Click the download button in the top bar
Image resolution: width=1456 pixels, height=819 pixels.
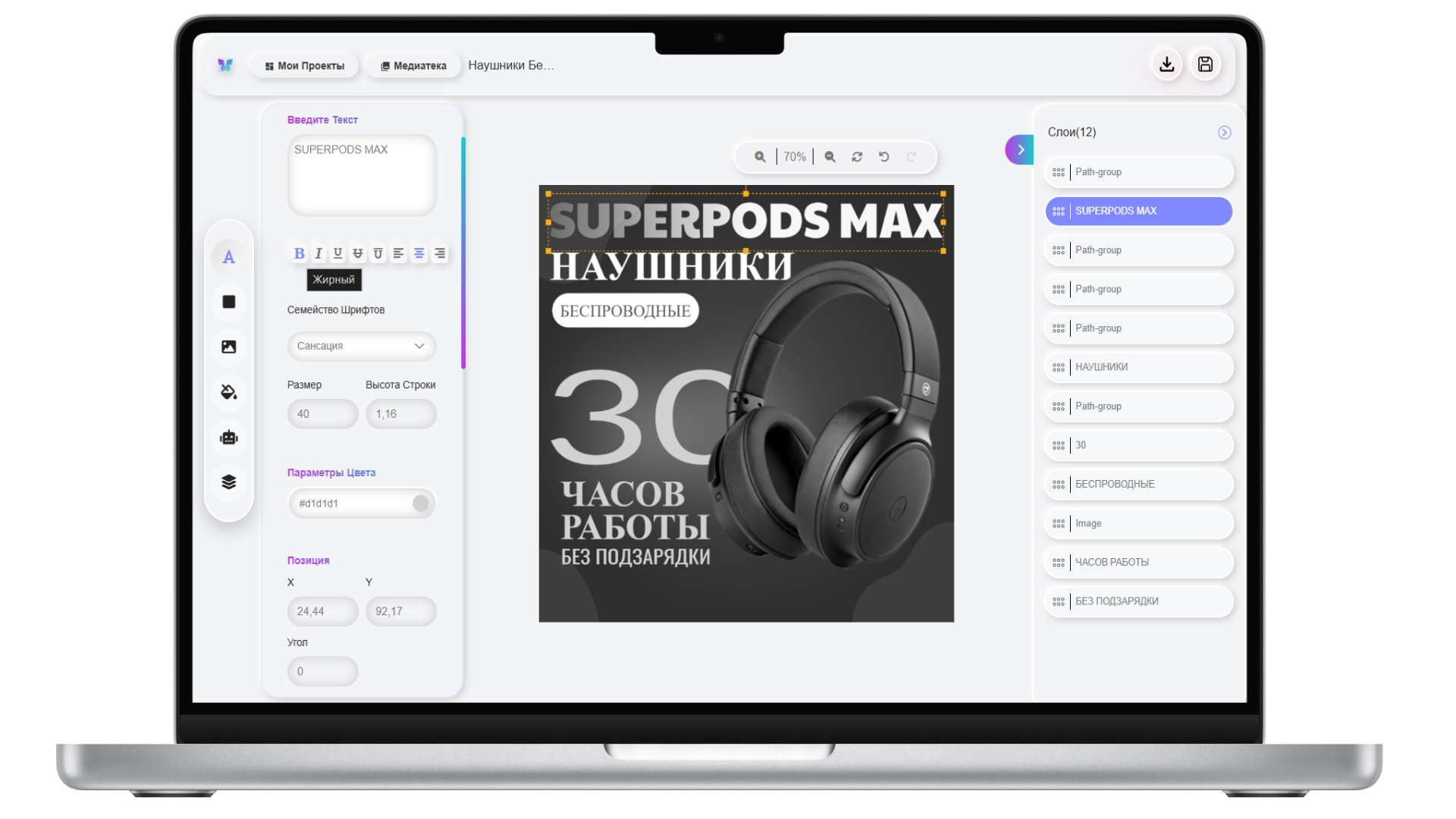(x=1167, y=64)
